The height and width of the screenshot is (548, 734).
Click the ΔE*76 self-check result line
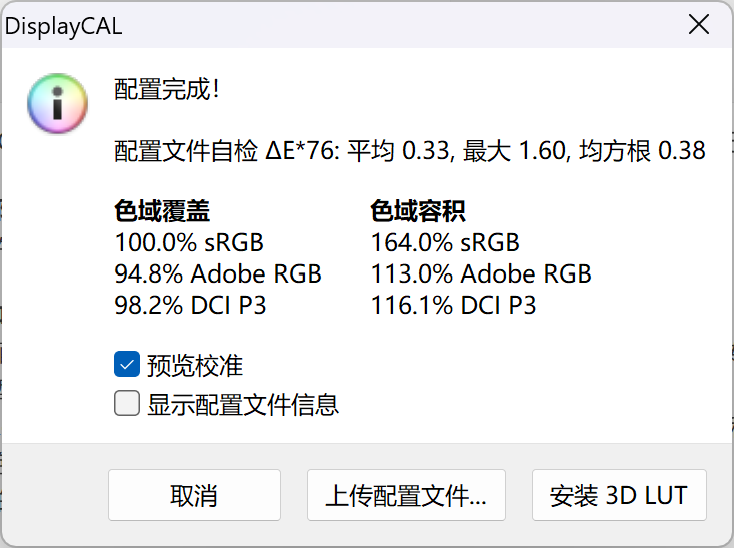[410, 151]
